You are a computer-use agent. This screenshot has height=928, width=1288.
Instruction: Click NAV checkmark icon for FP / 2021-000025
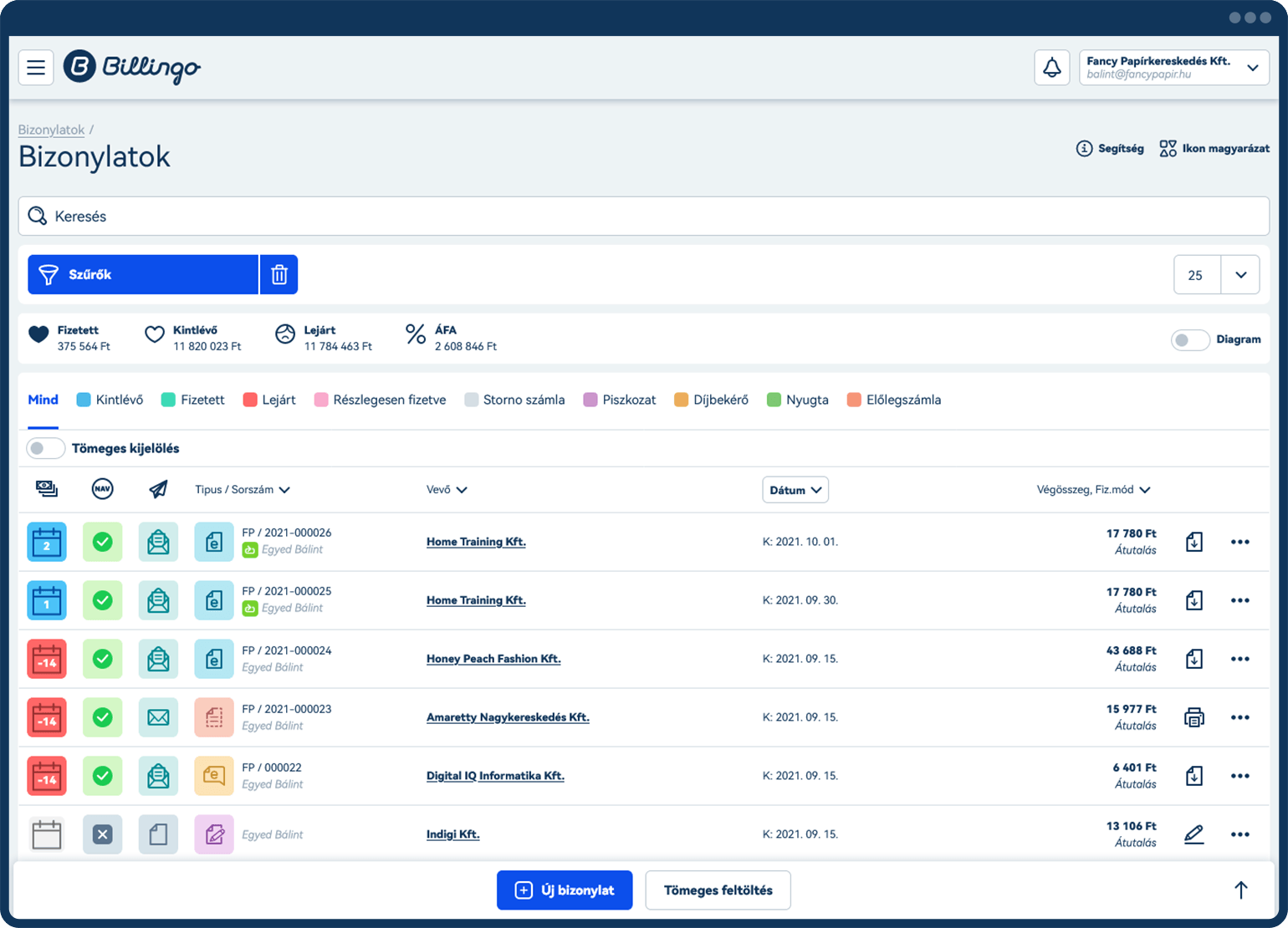103,600
